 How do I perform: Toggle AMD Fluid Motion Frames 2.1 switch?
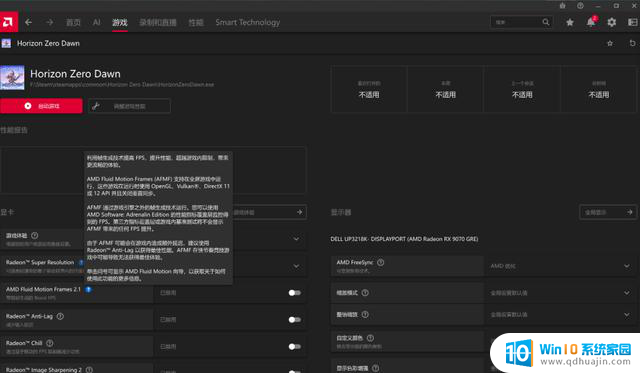pyautogui.click(x=294, y=293)
